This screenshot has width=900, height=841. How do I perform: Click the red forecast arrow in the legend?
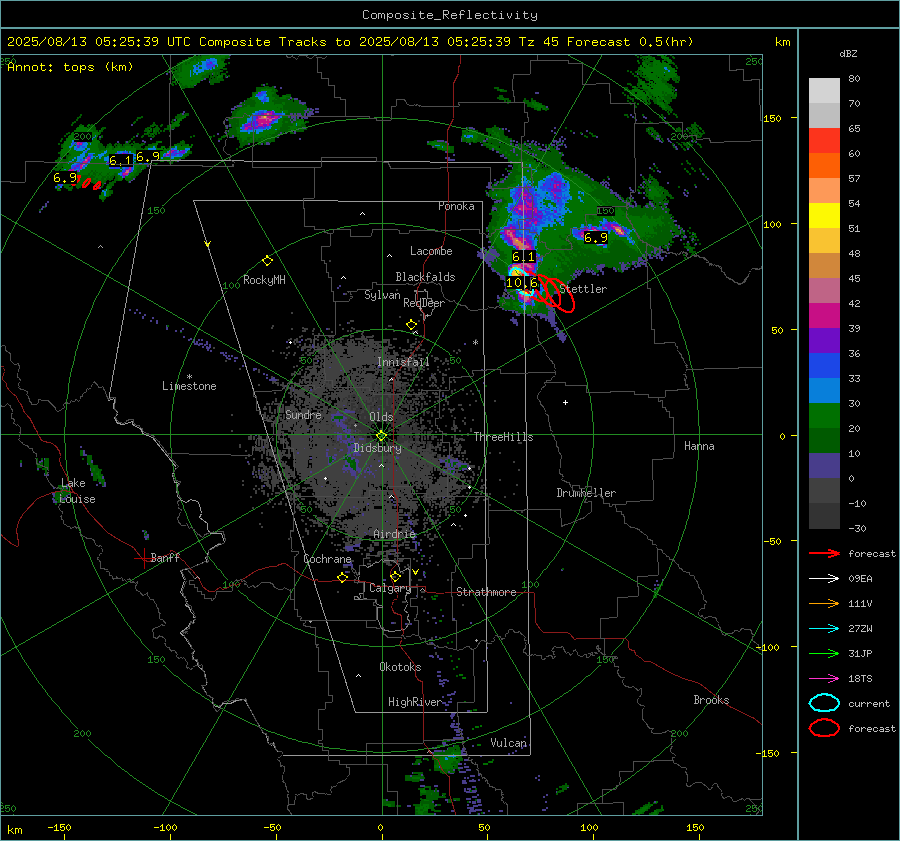[824, 553]
